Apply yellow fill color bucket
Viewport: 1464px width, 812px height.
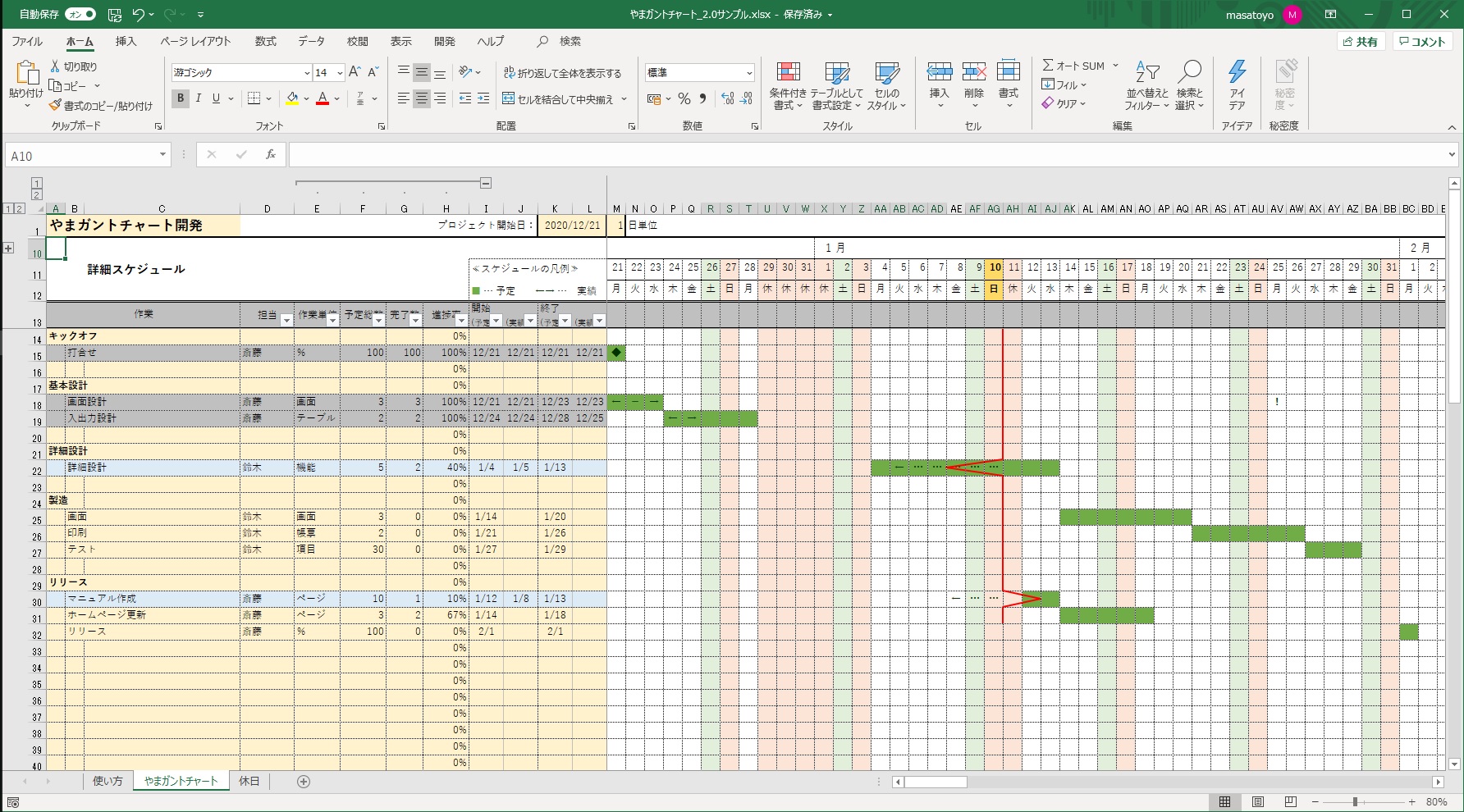click(x=292, y=98)
